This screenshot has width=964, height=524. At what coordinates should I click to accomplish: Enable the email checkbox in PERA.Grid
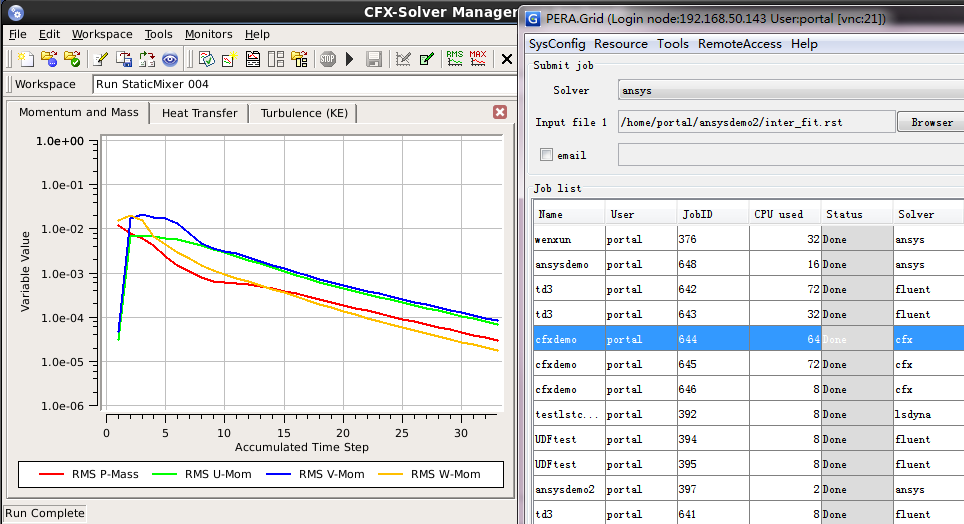pyautogui.click(x=546, y=154)
